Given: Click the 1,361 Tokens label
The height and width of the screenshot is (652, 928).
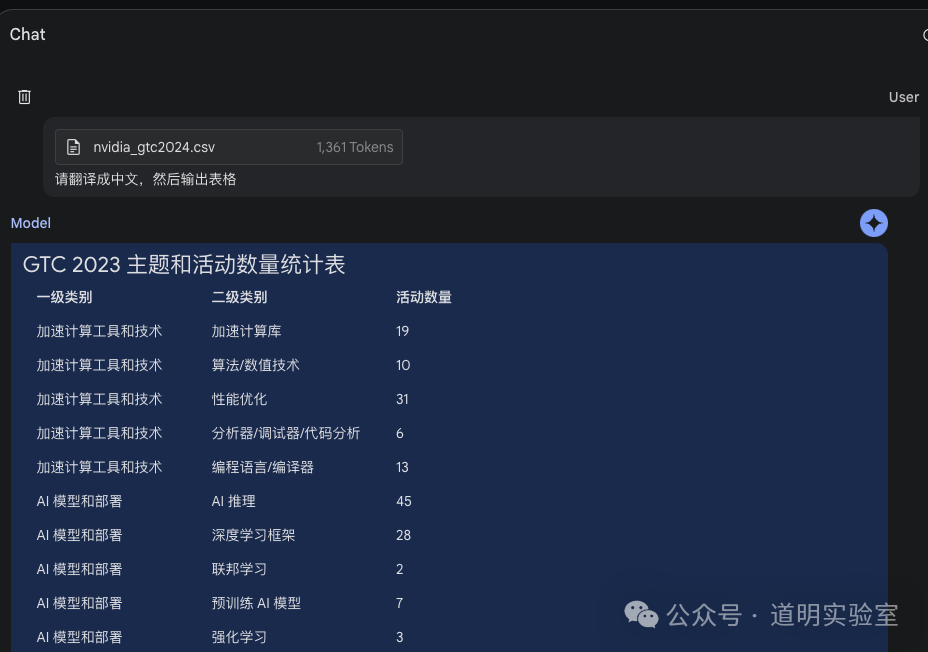Looking at the screenshot, I should pos(355,146).
